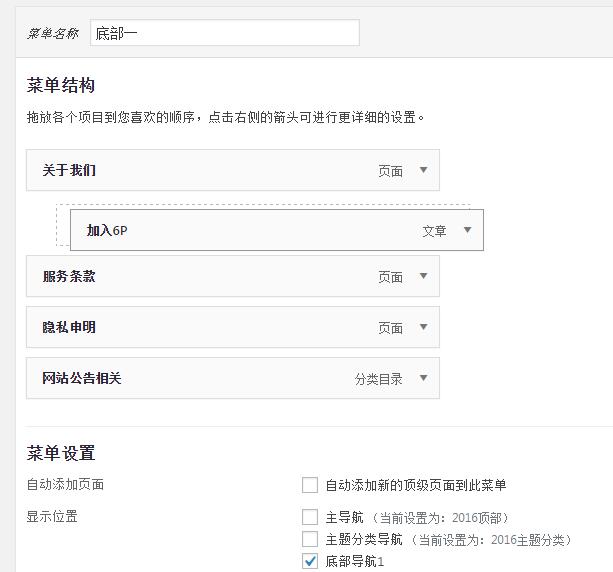Select the 加入6P sub-item bar
This screenshot has height=572, width=613.
(x=250, y=230)
